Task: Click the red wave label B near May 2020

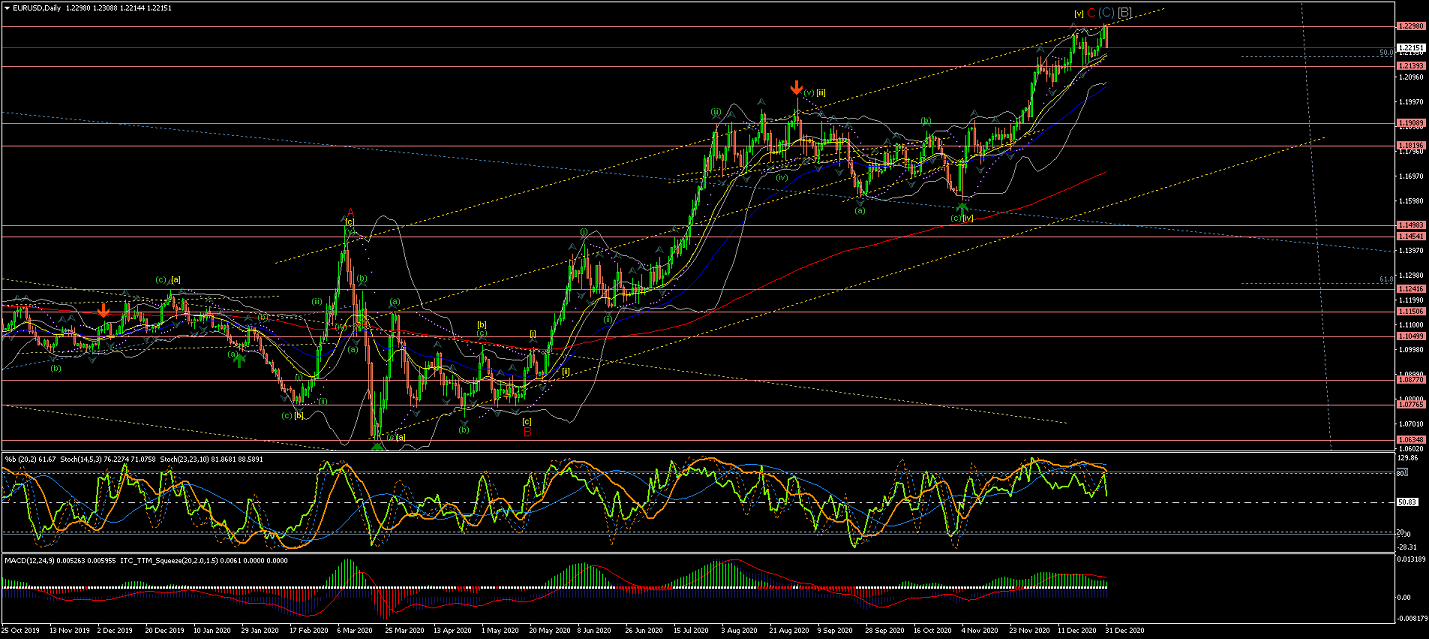Action: pos(527,432)
